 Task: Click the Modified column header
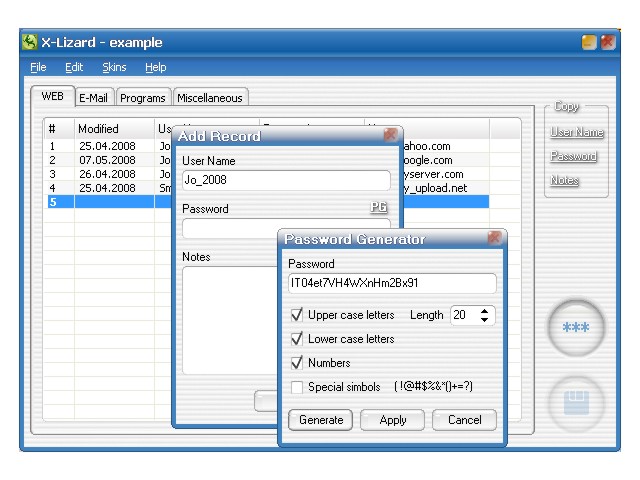(114, 129)
